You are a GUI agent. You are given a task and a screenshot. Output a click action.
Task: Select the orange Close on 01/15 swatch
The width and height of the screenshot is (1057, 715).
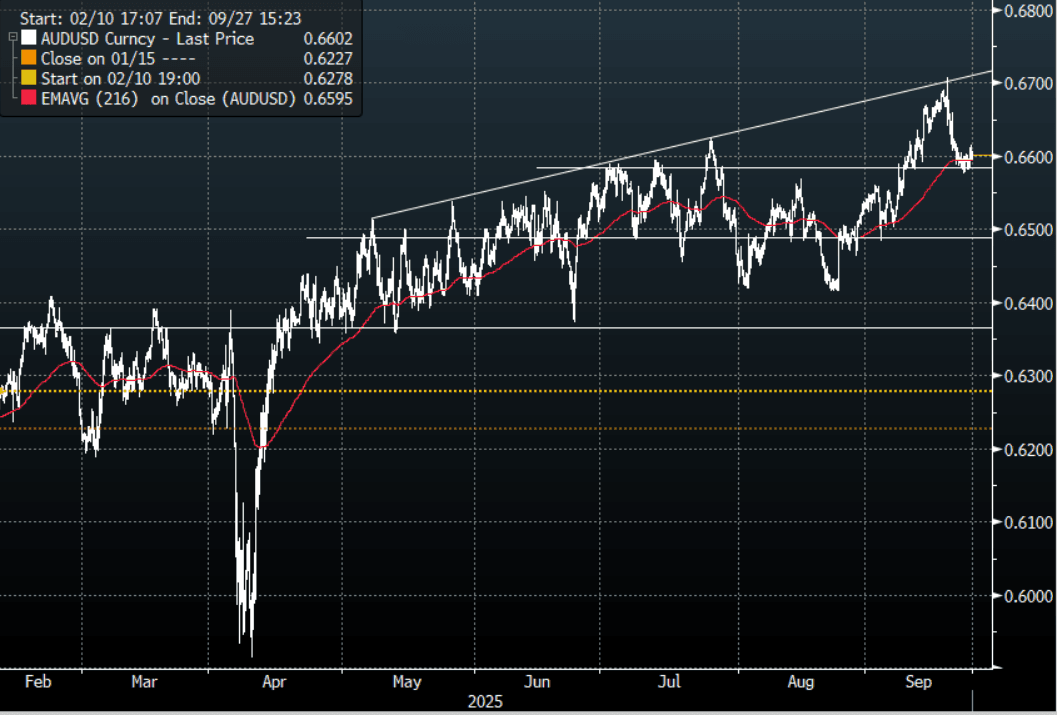pos(26,59)
